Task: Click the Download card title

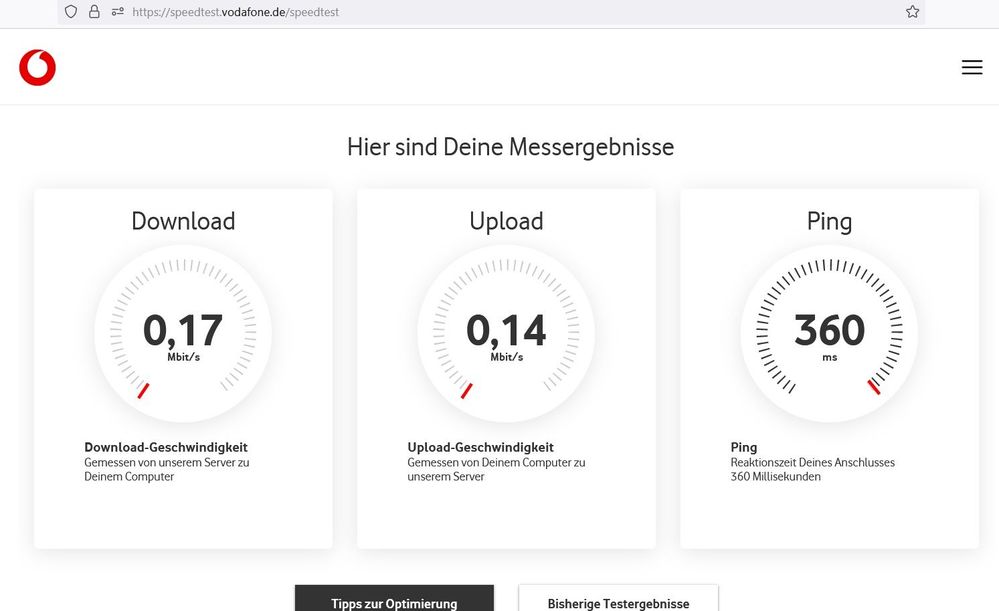Action: tap(183, 221)
